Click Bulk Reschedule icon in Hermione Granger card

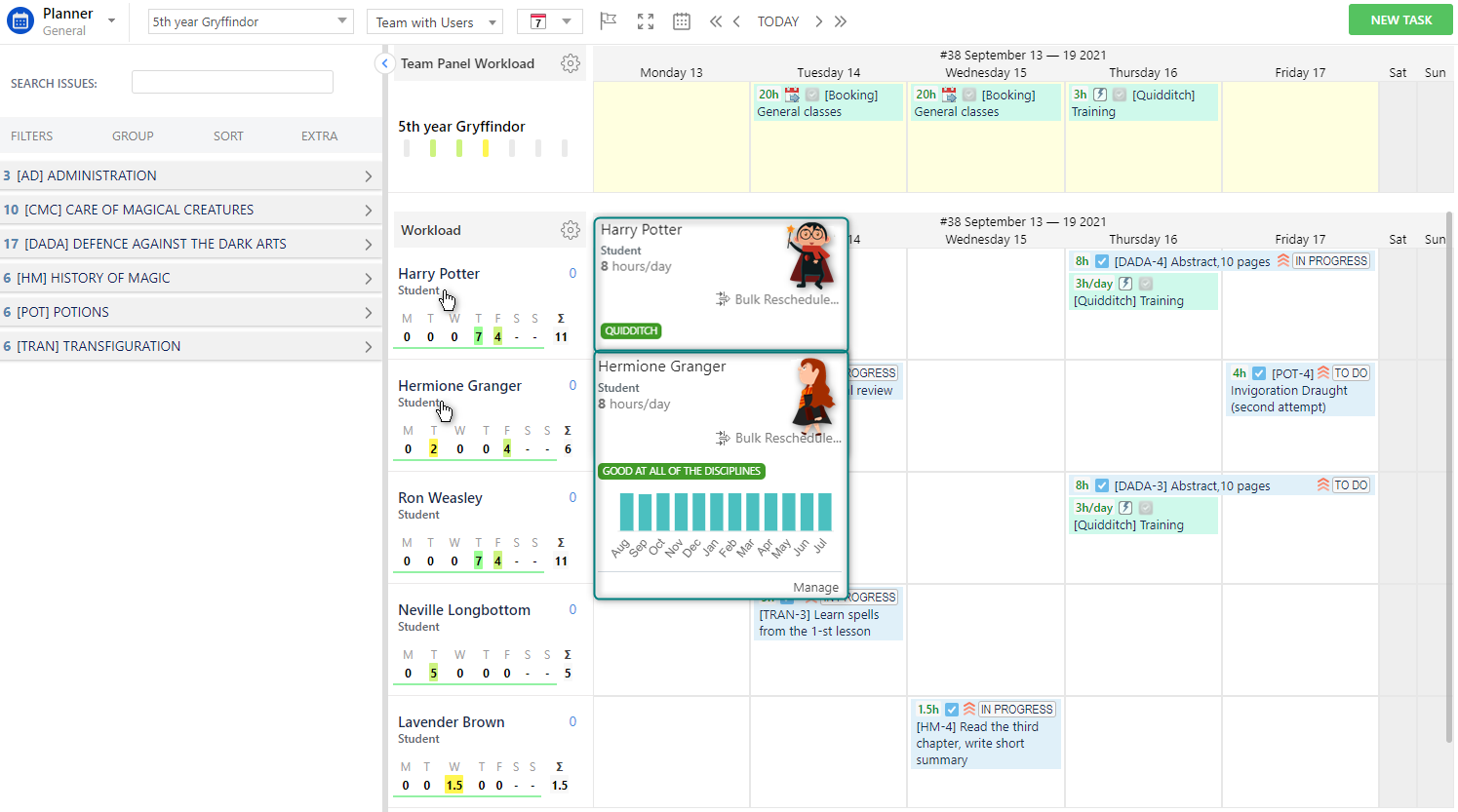point(723,438)
